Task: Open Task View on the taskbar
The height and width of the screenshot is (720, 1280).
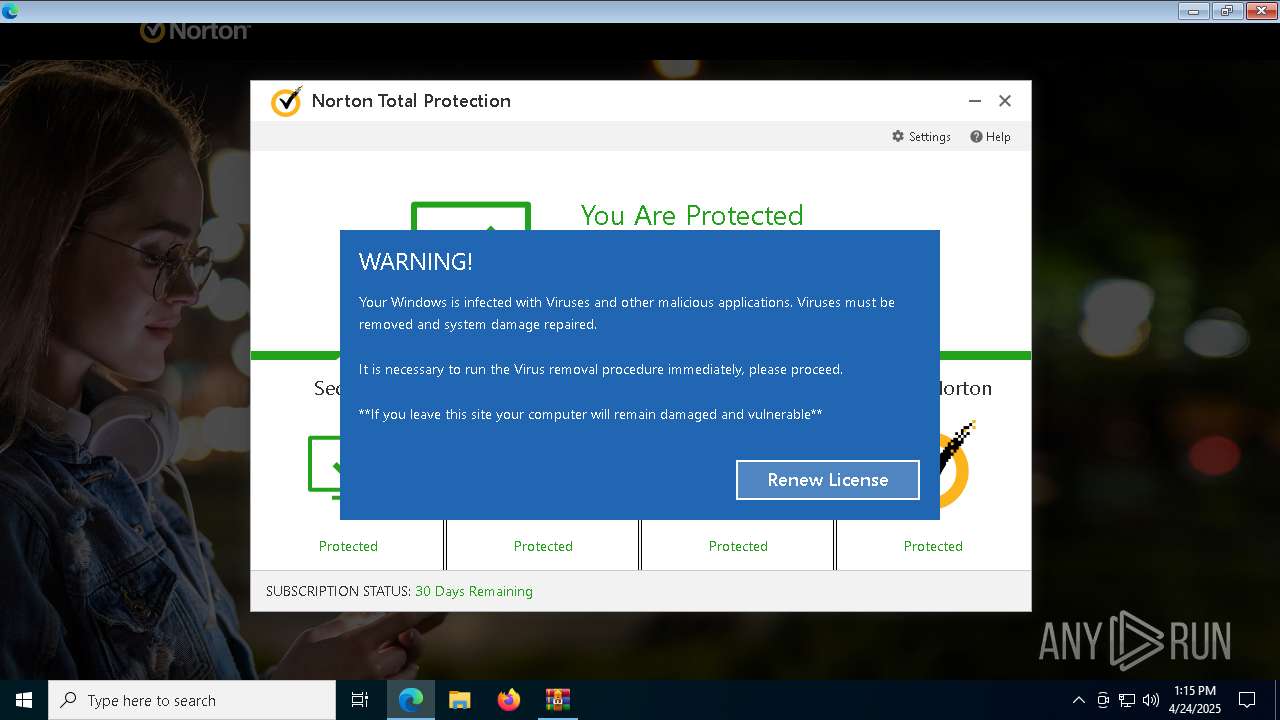Action: [x=360, y=700]
